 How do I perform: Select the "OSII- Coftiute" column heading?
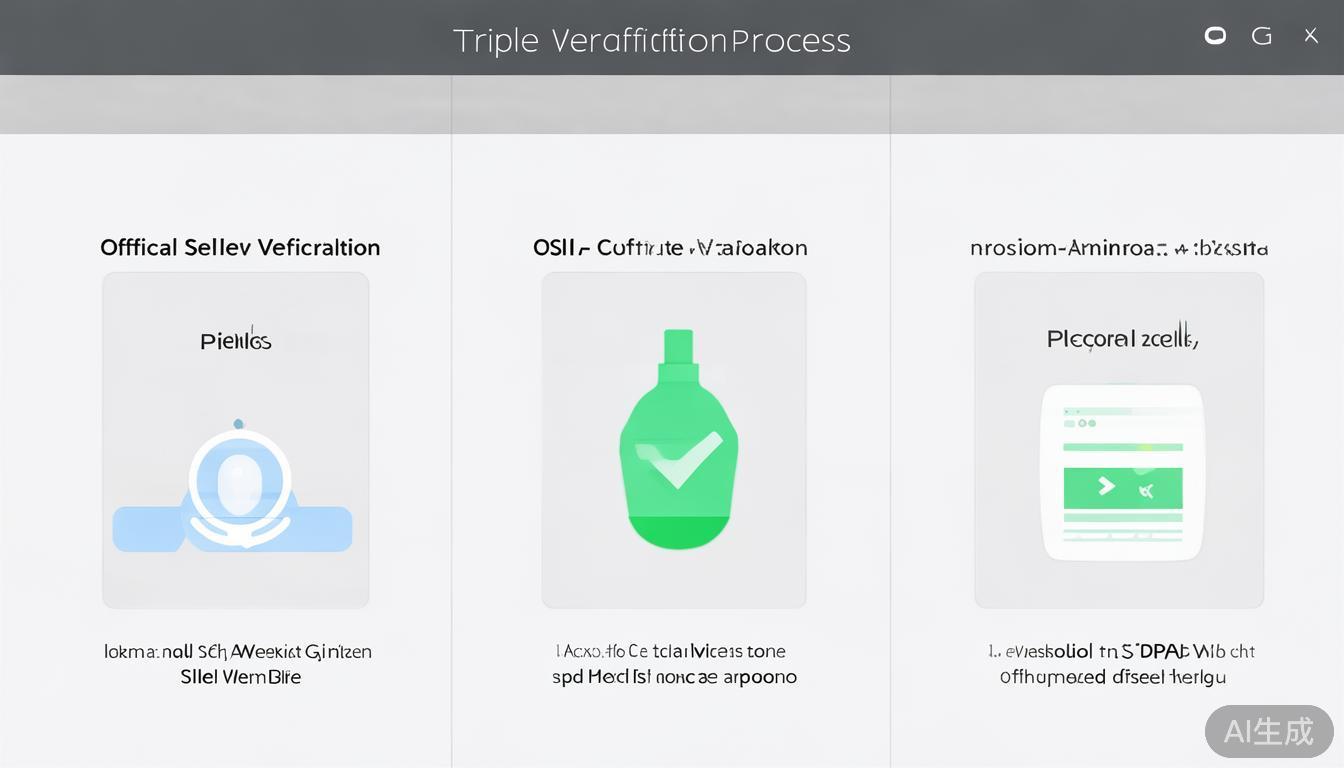[x=670, y=247]
